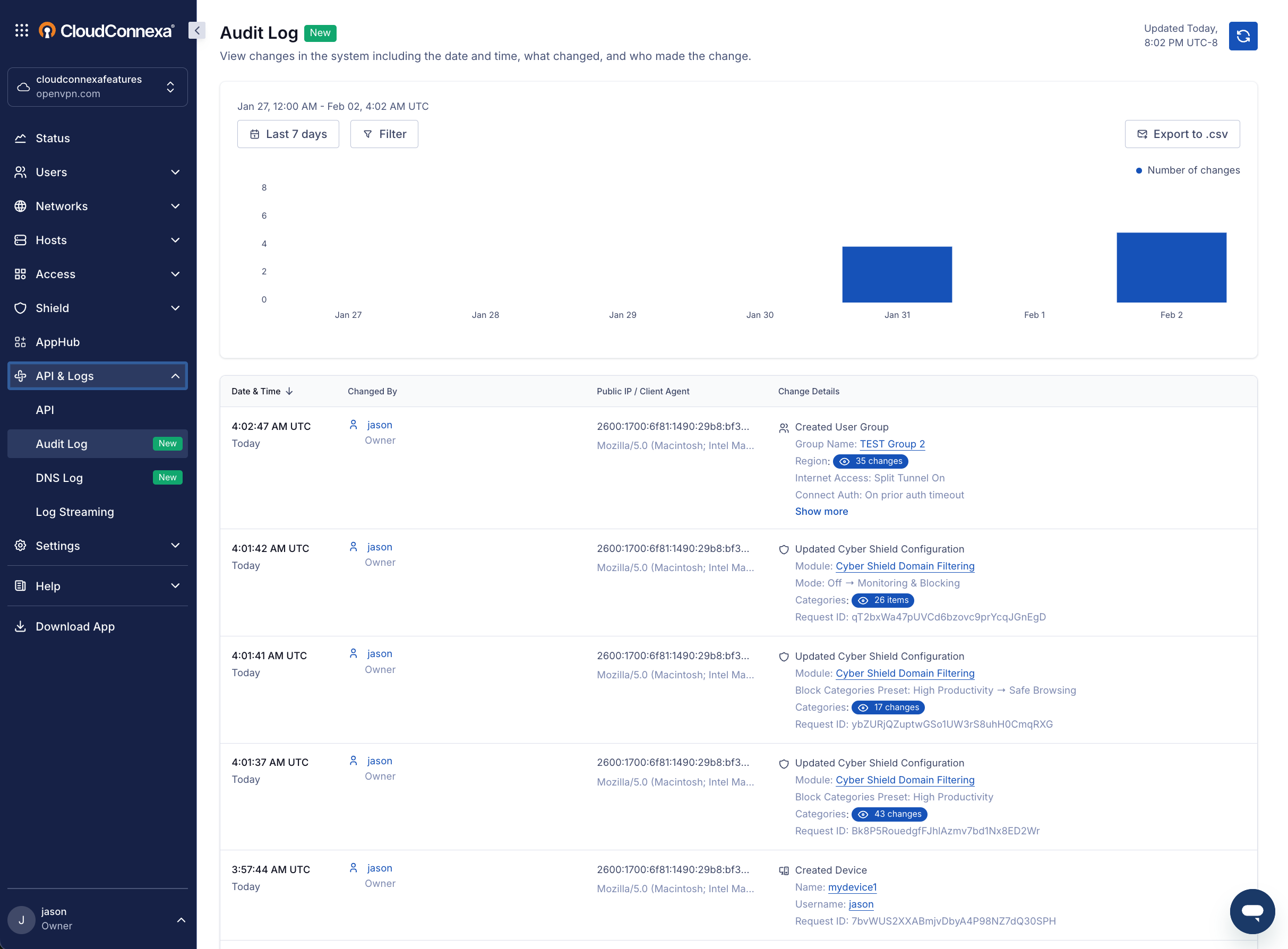The image size is (1288, 949).
Task: Select the AppHub icon in sidebar
Action: tap(20, 342)
